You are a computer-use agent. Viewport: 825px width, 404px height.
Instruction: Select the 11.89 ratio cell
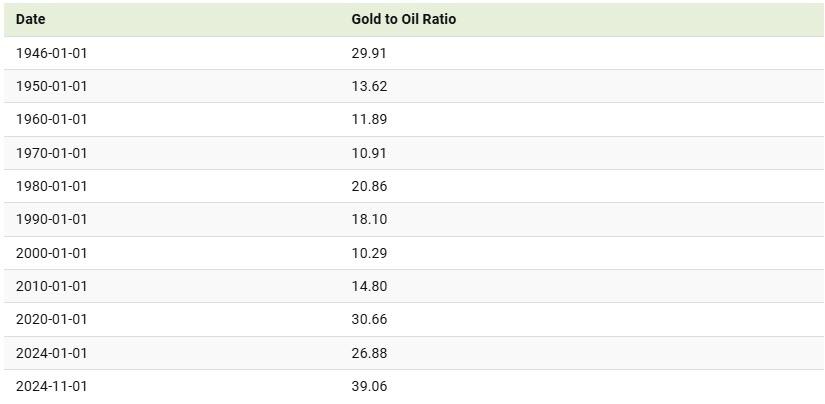tap(369, 119)
